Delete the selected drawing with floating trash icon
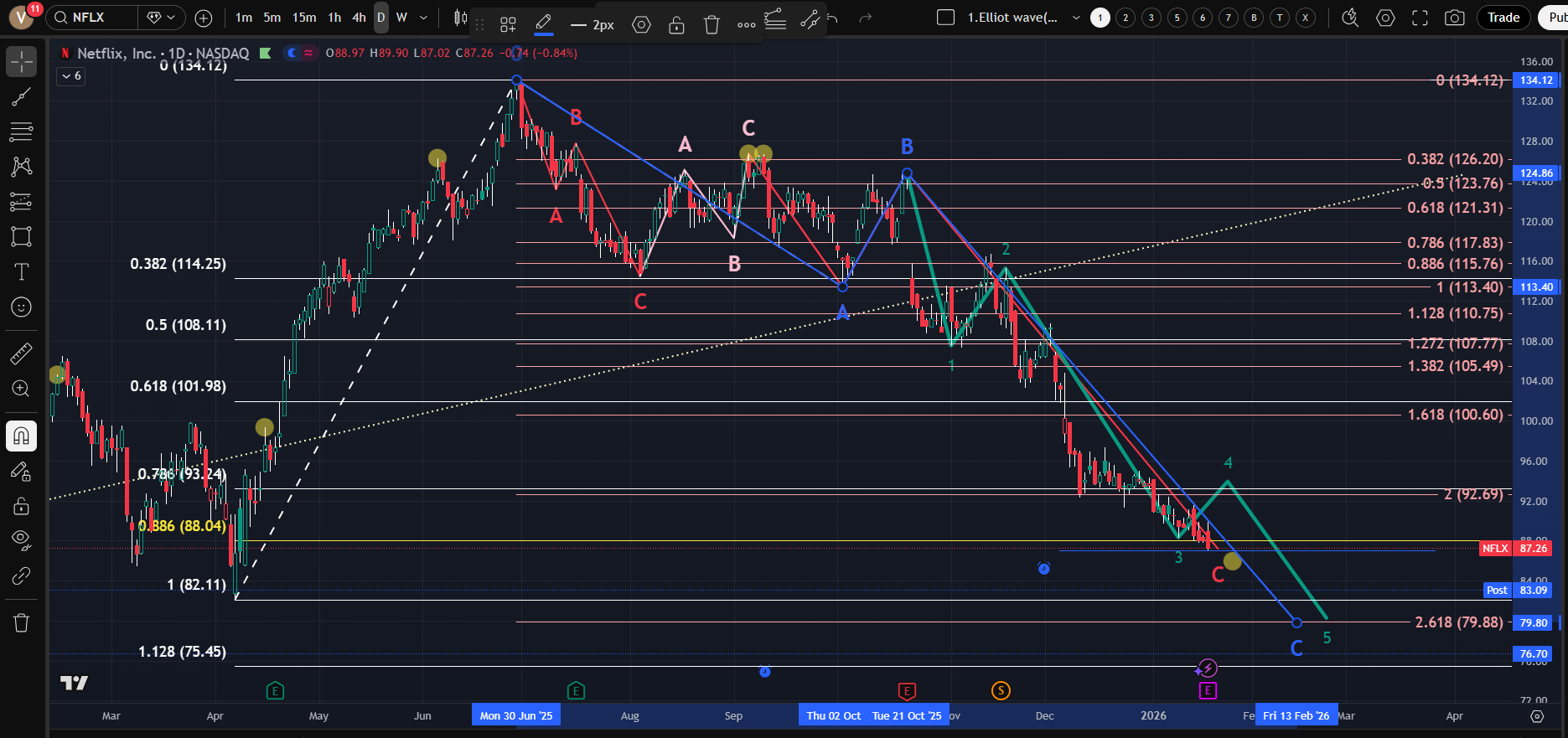 tap(712, 25)
